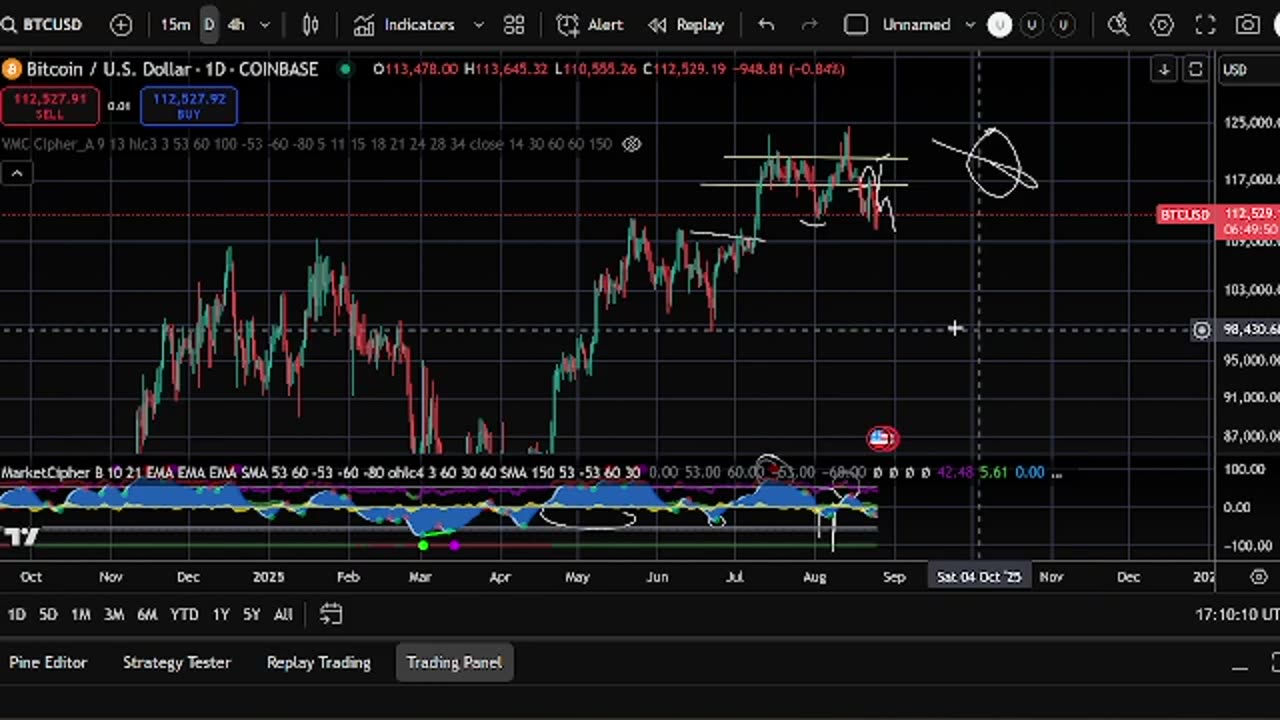
Task: Set the date range to 5D
Action: pos(48,615)
